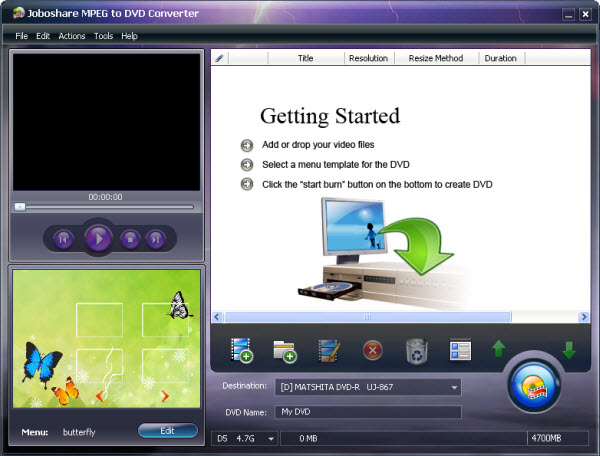600x456 pixels.
Task: Open the Actions menu
Action: (x=72, y=36)
